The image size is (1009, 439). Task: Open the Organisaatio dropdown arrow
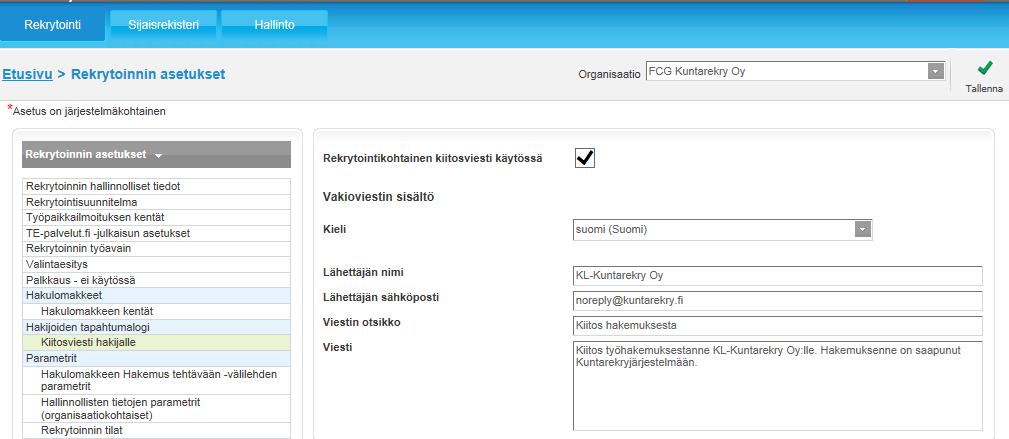click(936, 71)
